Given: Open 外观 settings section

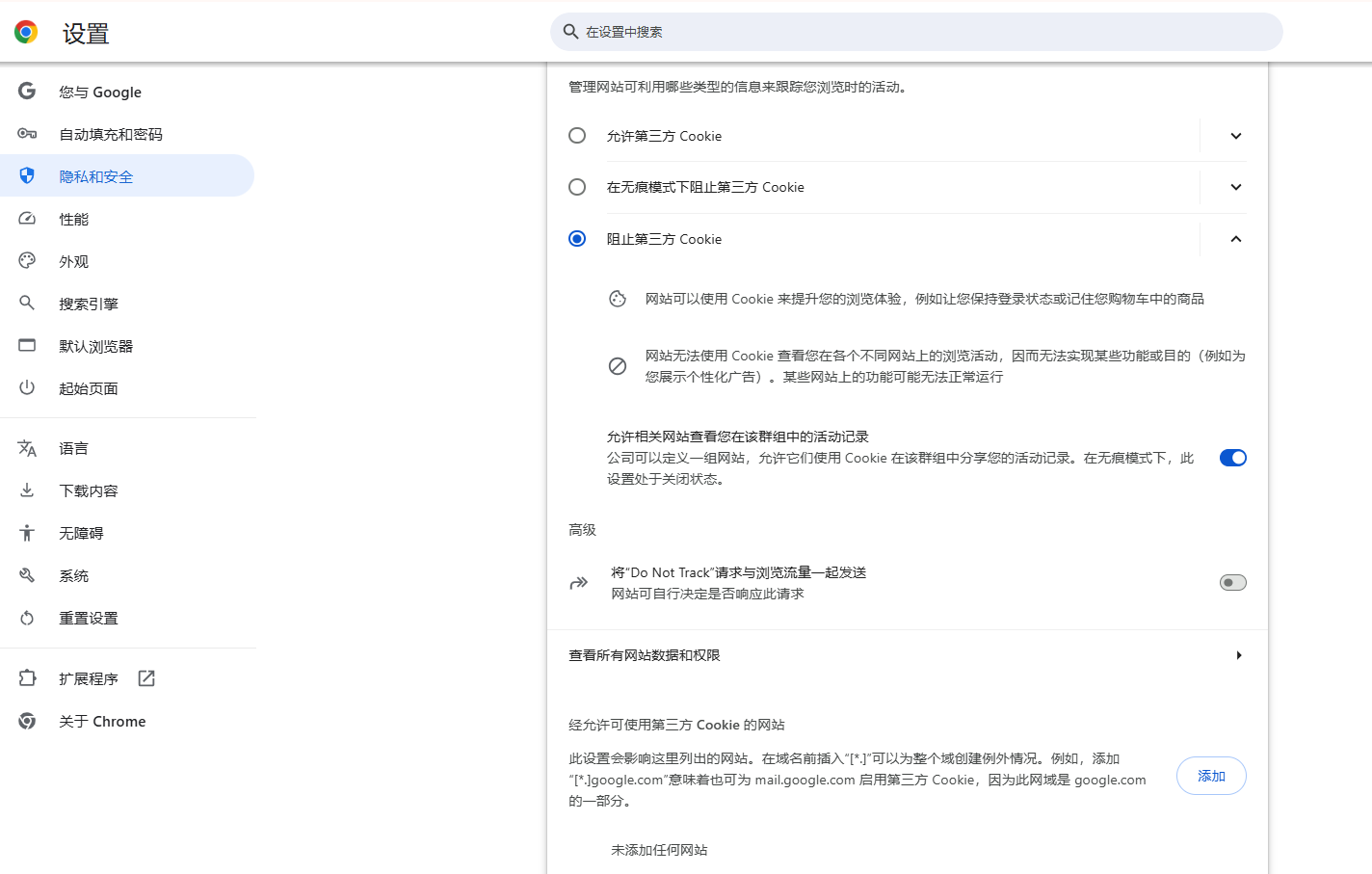Looking at the screenshot, I should point(128,261).
